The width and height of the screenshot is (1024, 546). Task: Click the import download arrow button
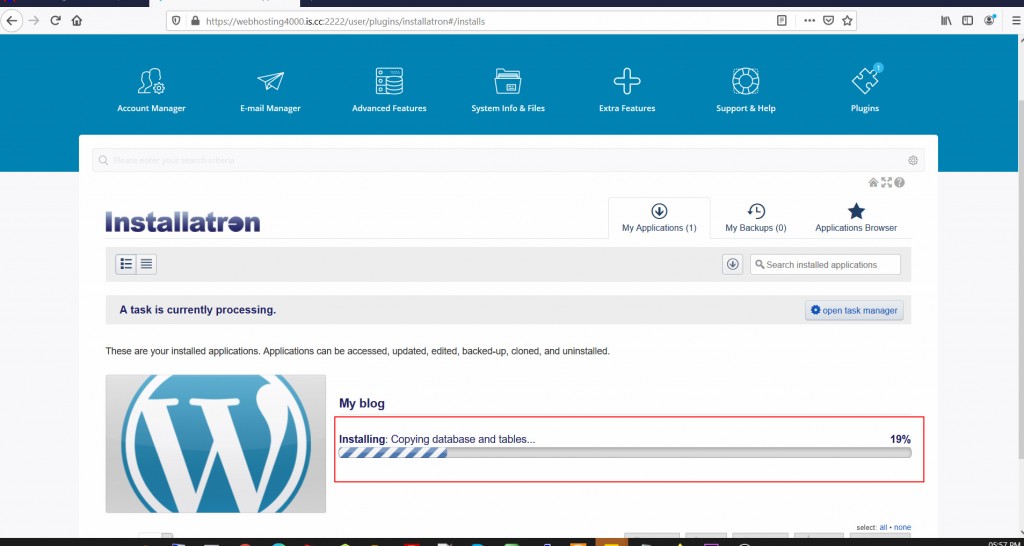click(x=733, y=265)
